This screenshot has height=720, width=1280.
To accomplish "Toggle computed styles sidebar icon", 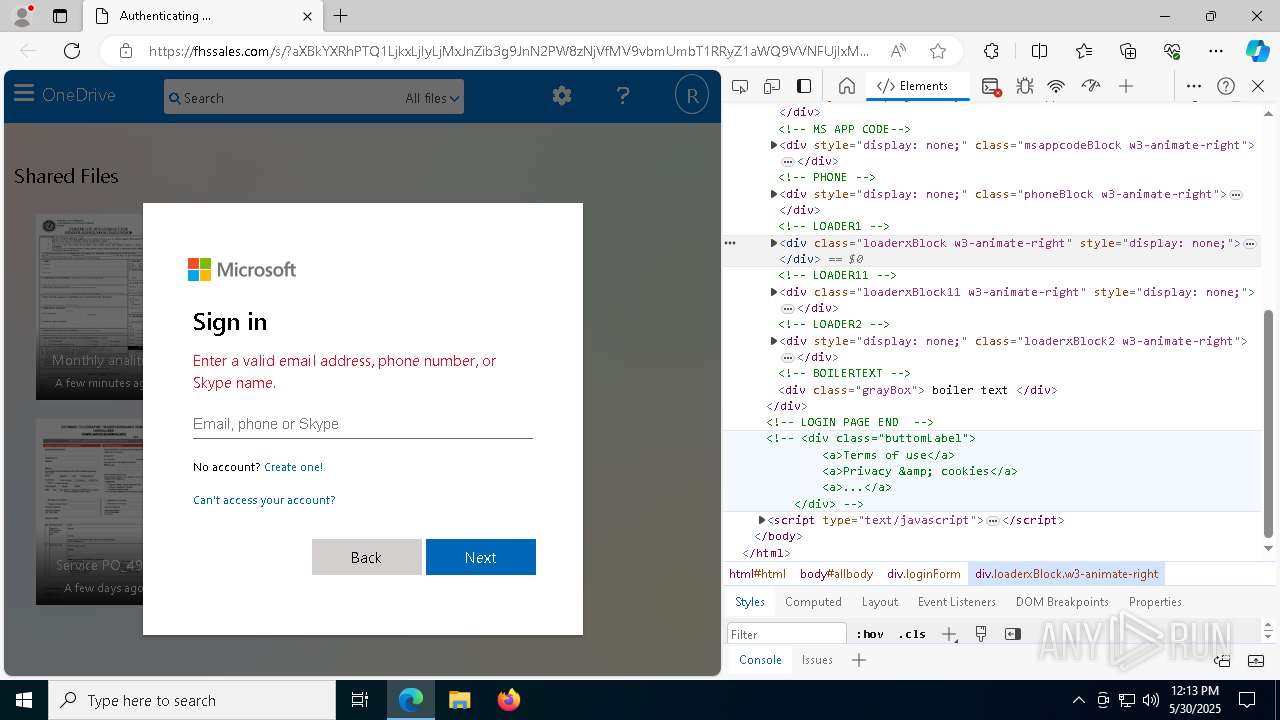I will click(x=1013, y=634).
